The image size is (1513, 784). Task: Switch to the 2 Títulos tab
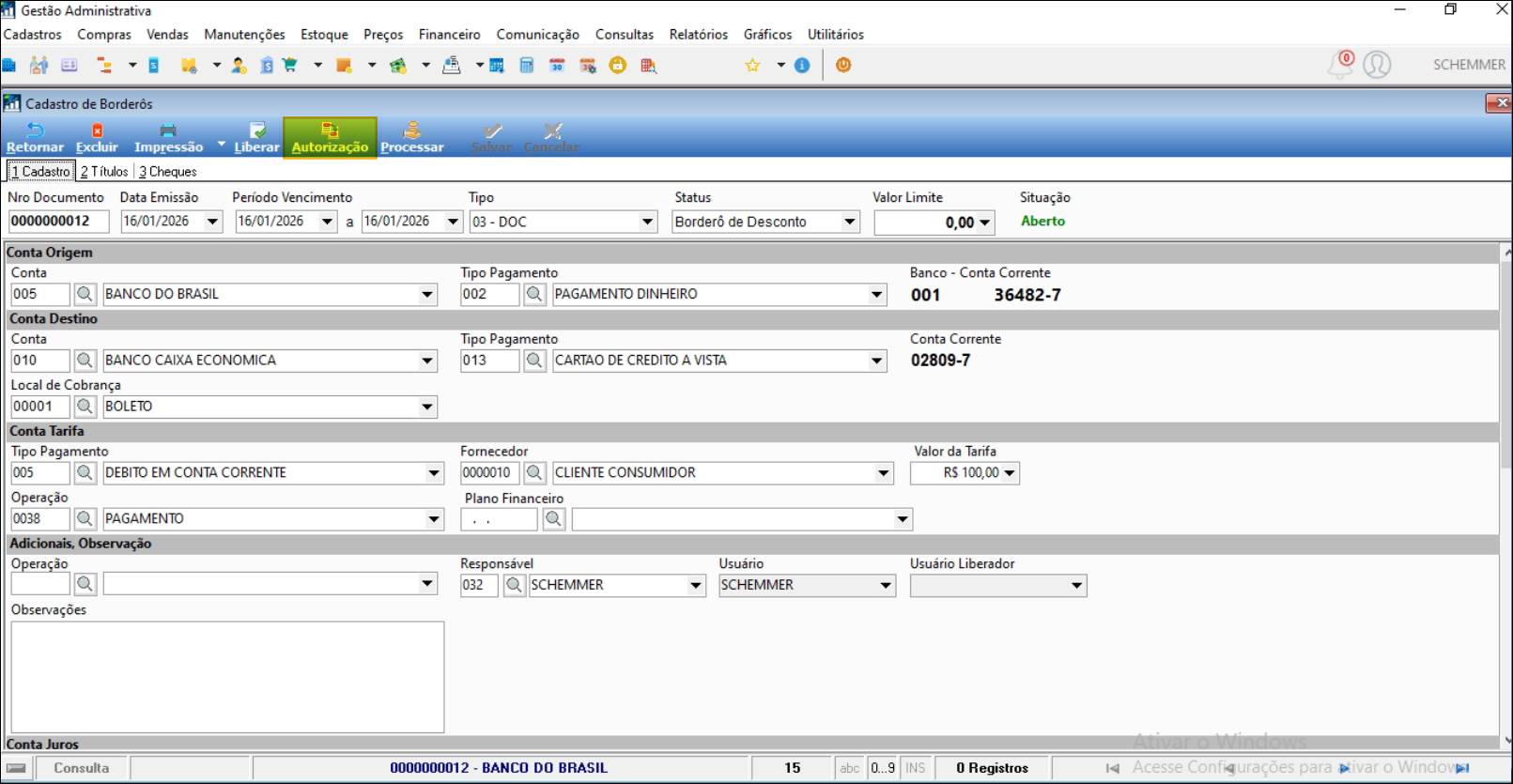[104, 172]
